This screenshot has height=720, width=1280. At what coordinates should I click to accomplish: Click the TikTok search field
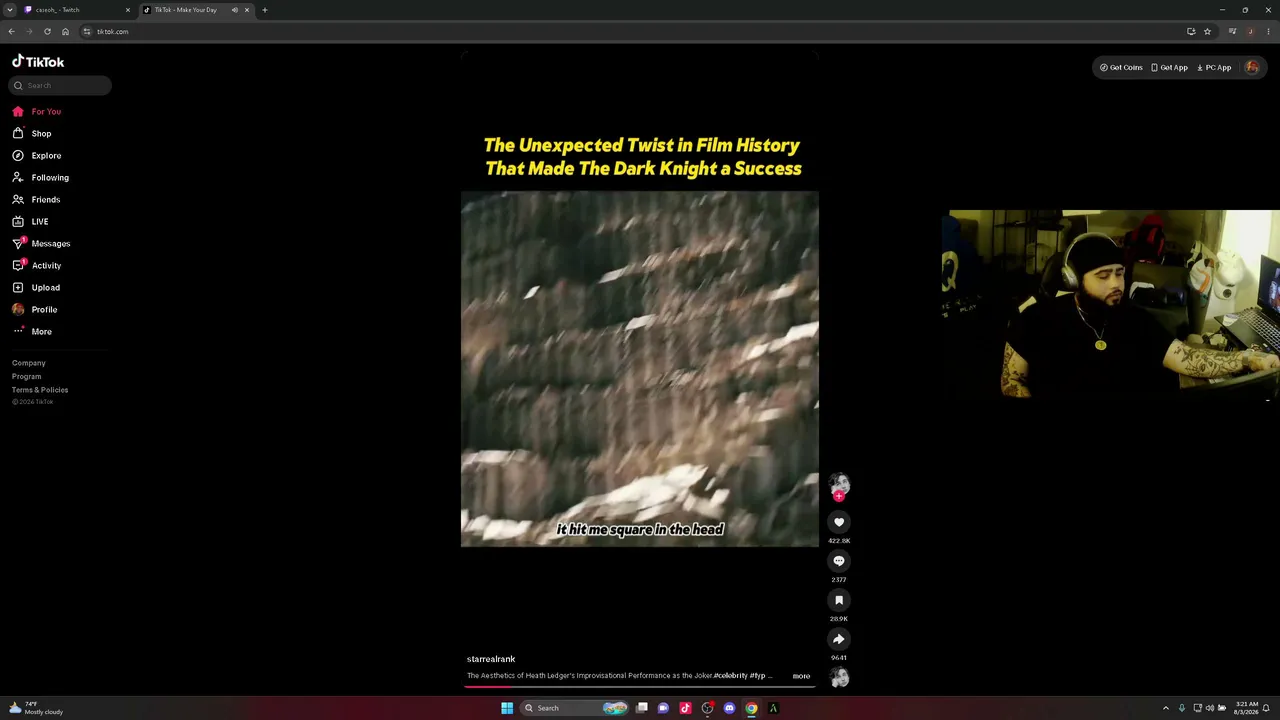(x=60, y=86)
